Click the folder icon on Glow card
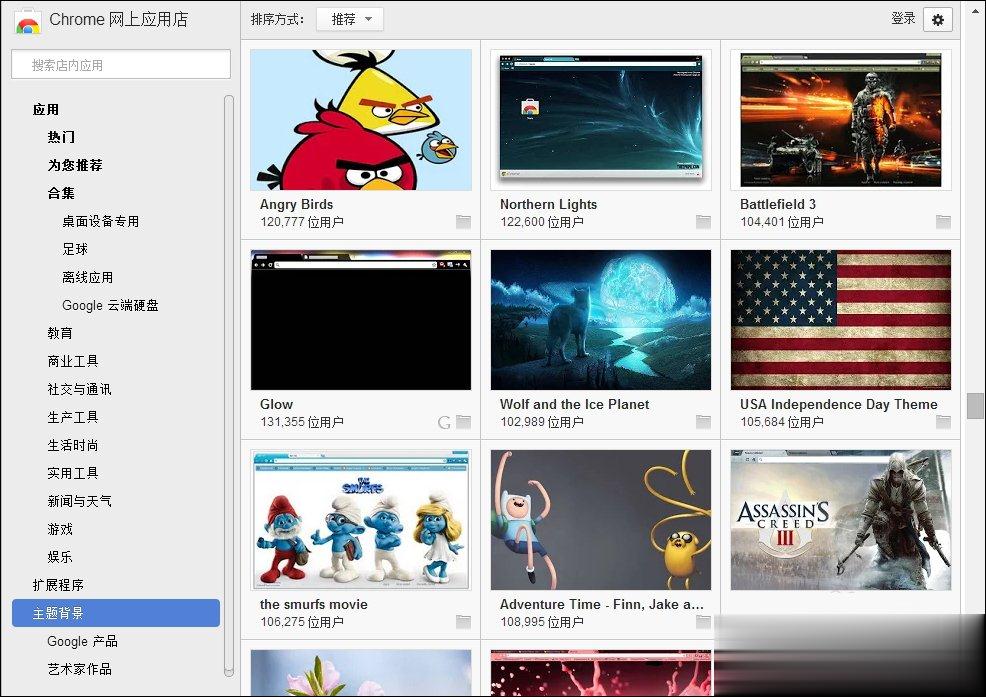The height and width of the screenshot is (697, 986). click(x=463, y=421)
